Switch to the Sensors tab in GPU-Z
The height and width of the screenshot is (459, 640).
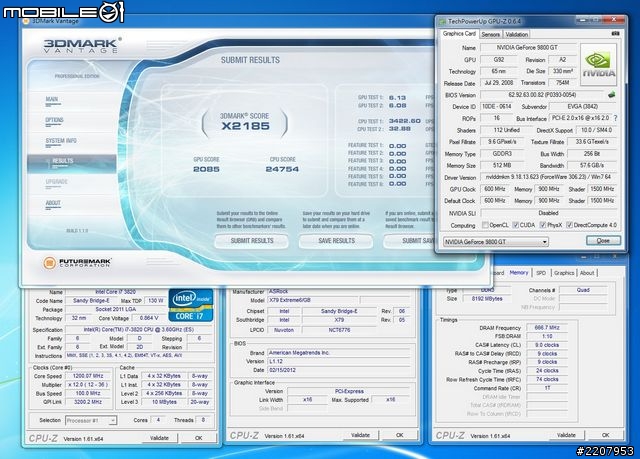(x=490, y=34)
